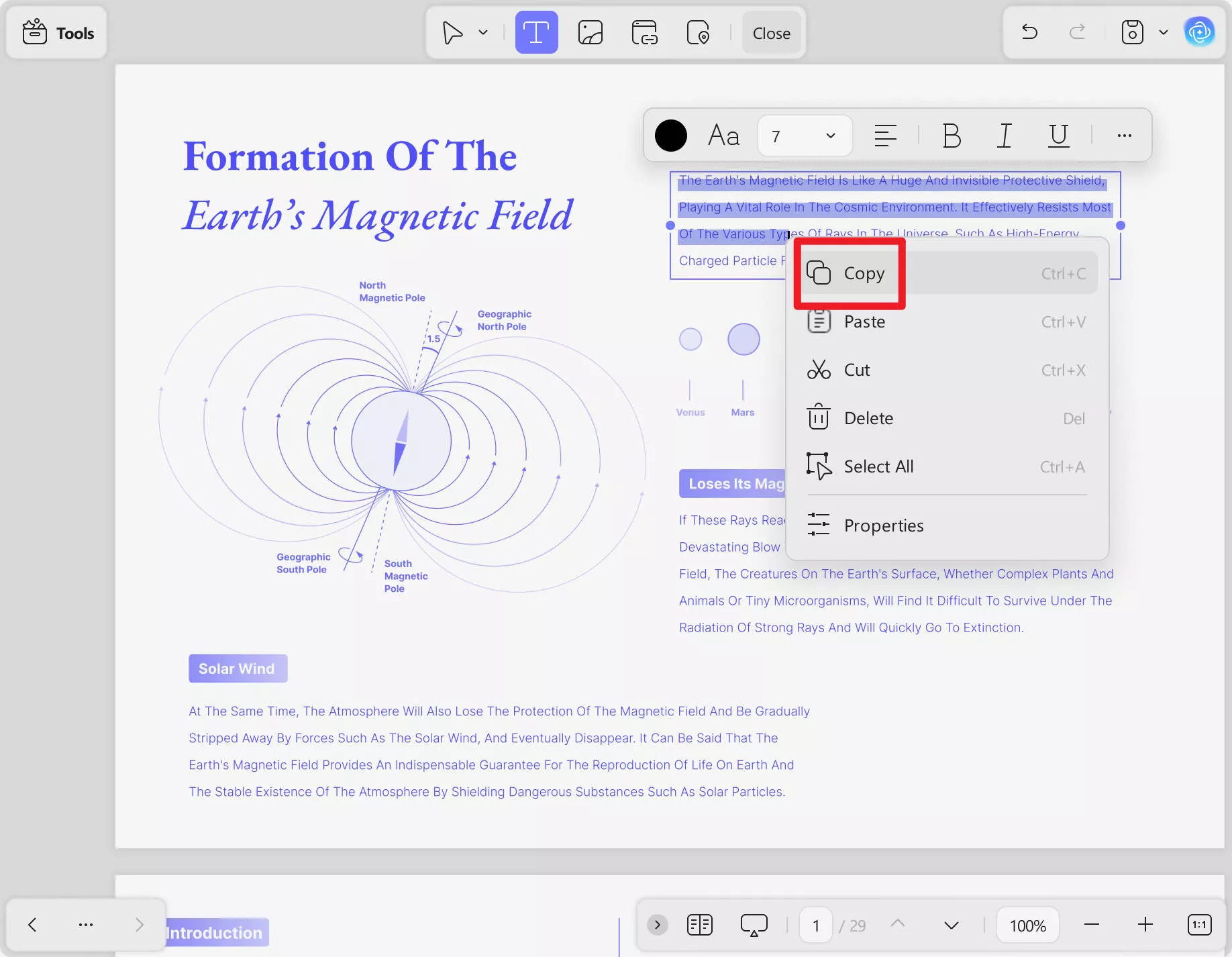Viewport: 1232px width, 957px height.
Task: Start slideshow presentation mode
Action: click(754, 925)
